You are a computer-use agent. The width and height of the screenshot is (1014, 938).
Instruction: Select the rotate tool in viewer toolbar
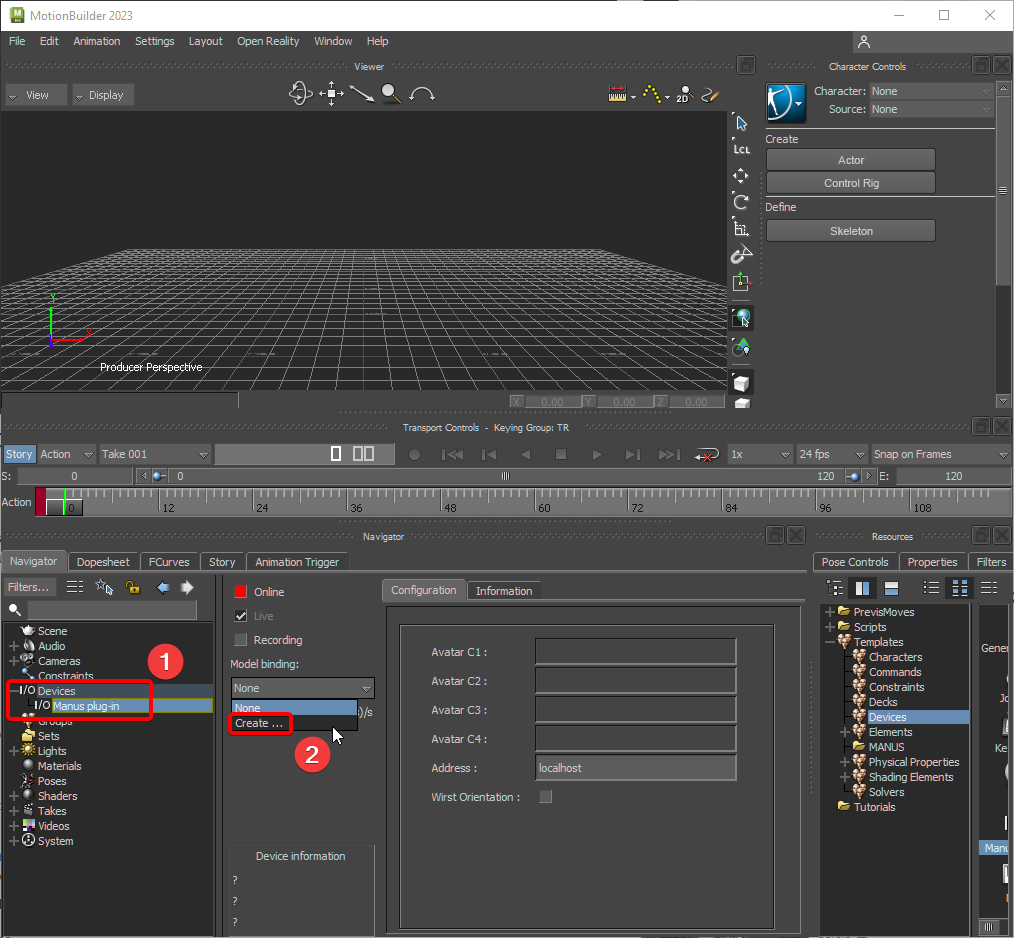point(741,202)
